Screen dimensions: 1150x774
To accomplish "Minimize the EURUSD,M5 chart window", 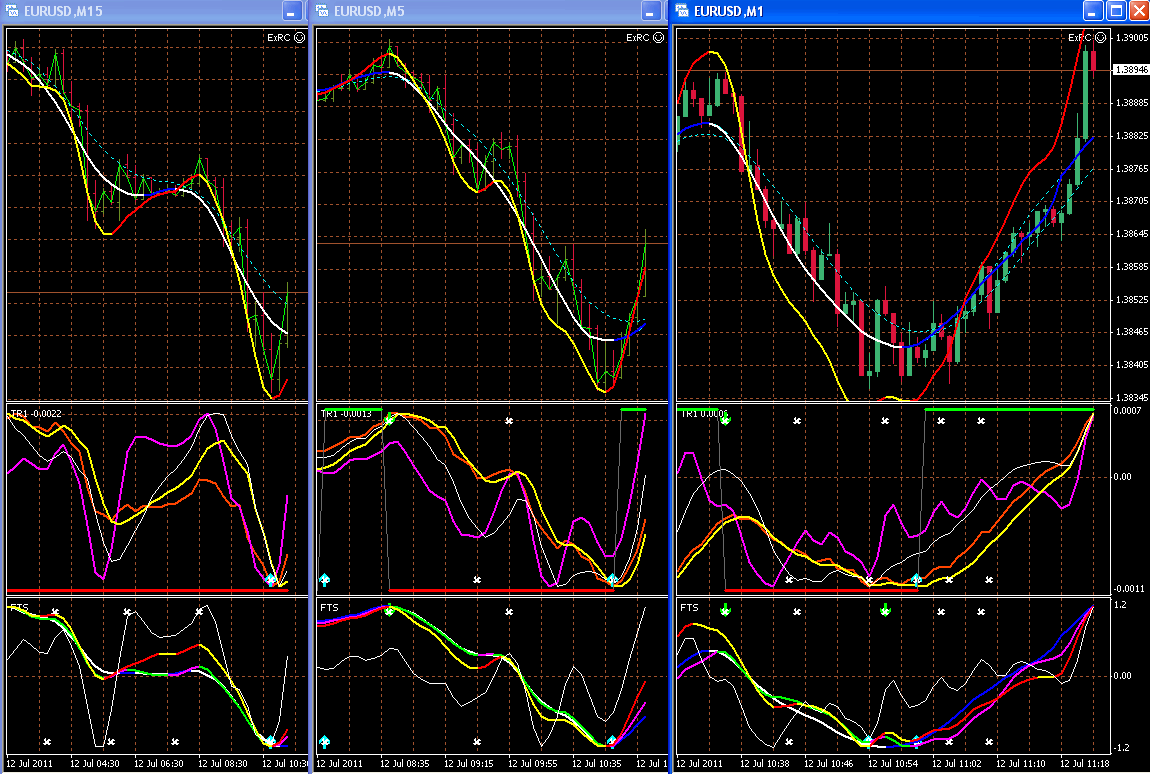I will click(x=651, y=10).
